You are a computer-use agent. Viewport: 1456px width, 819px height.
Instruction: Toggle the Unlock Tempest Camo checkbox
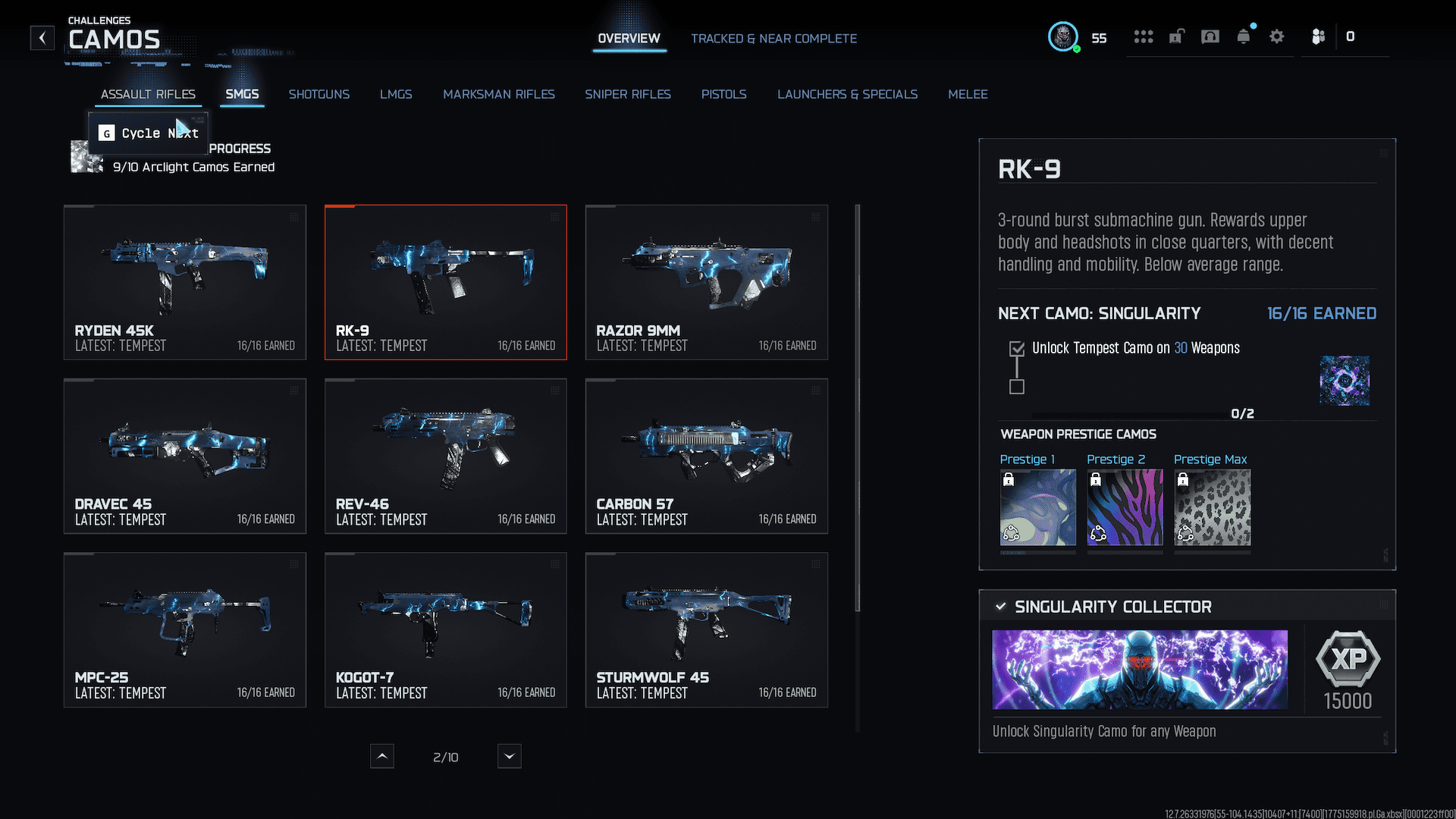click(1017, 349)
